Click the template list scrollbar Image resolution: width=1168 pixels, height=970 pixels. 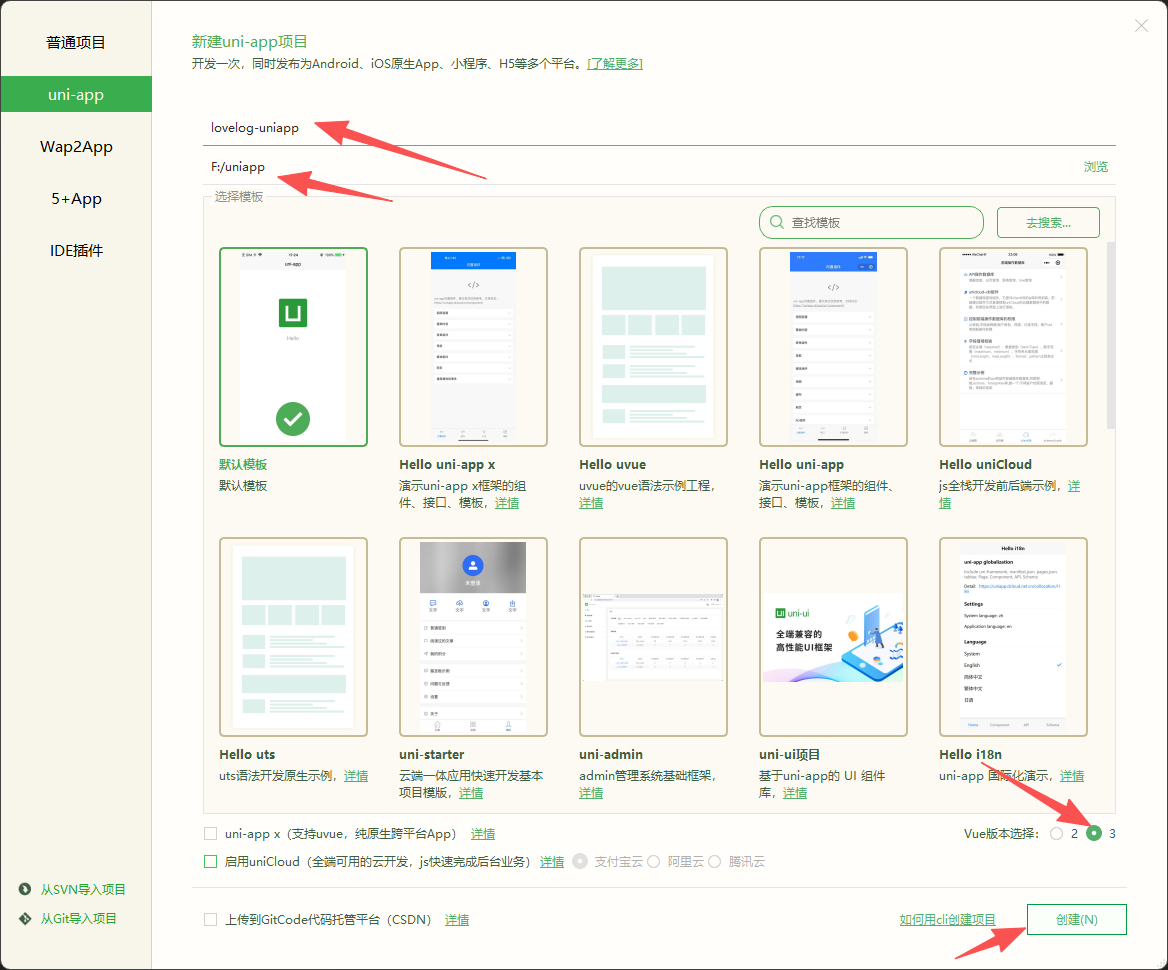point(1111,335)
